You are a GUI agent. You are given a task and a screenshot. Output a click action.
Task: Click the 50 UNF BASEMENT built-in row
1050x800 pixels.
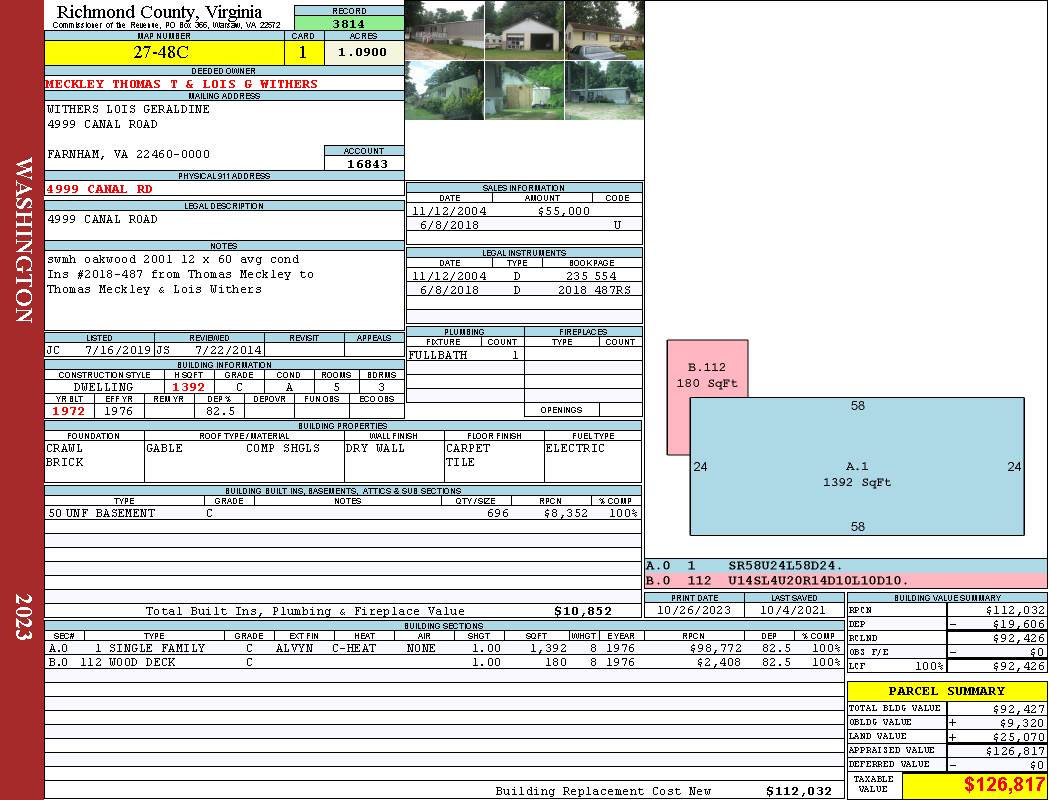click(x=342, y=513)
